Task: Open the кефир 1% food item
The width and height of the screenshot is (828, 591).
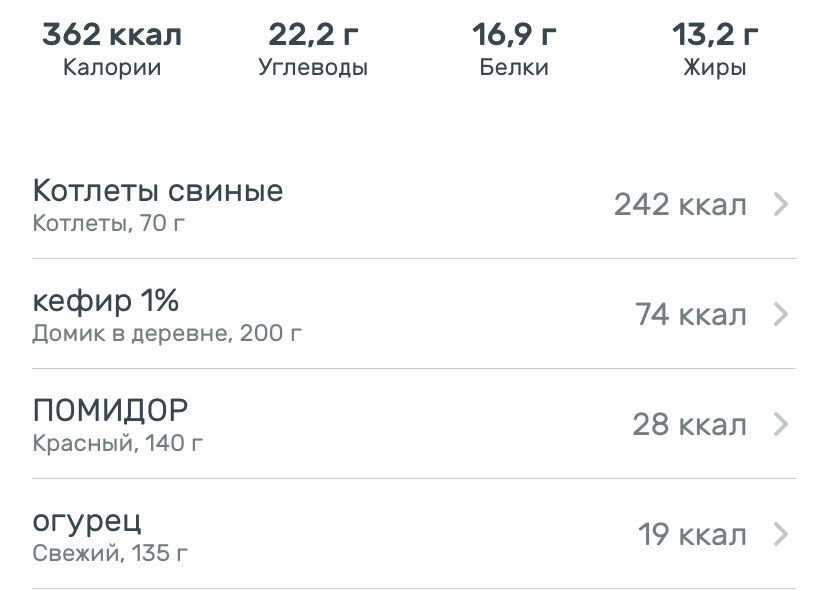Action: click(106, 301)
